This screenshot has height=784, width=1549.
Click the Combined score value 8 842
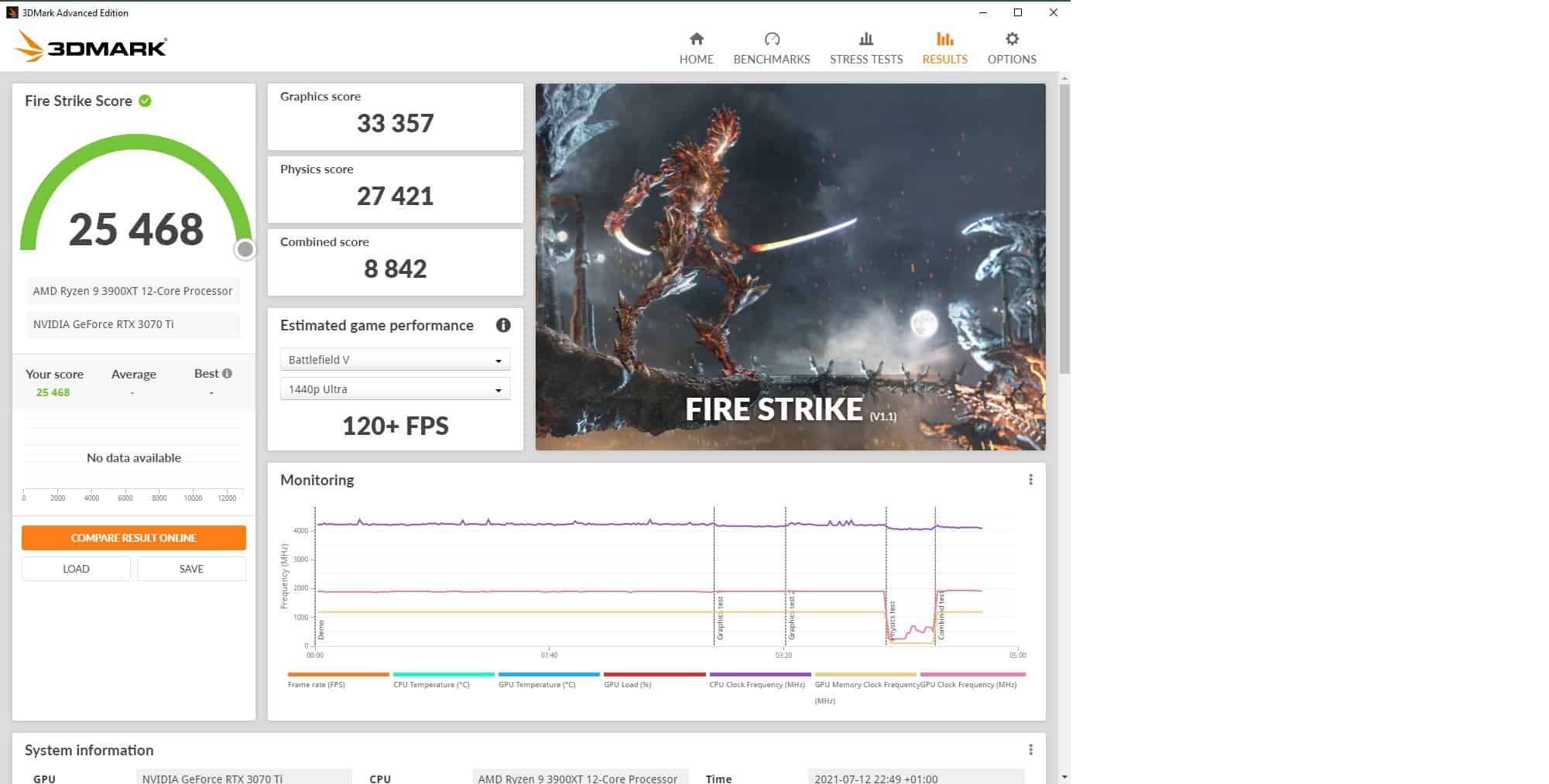395,269
